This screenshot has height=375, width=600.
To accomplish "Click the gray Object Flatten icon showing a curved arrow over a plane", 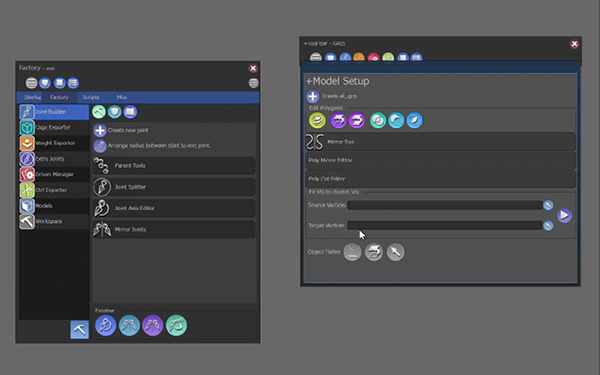I will tap(374, 252).
